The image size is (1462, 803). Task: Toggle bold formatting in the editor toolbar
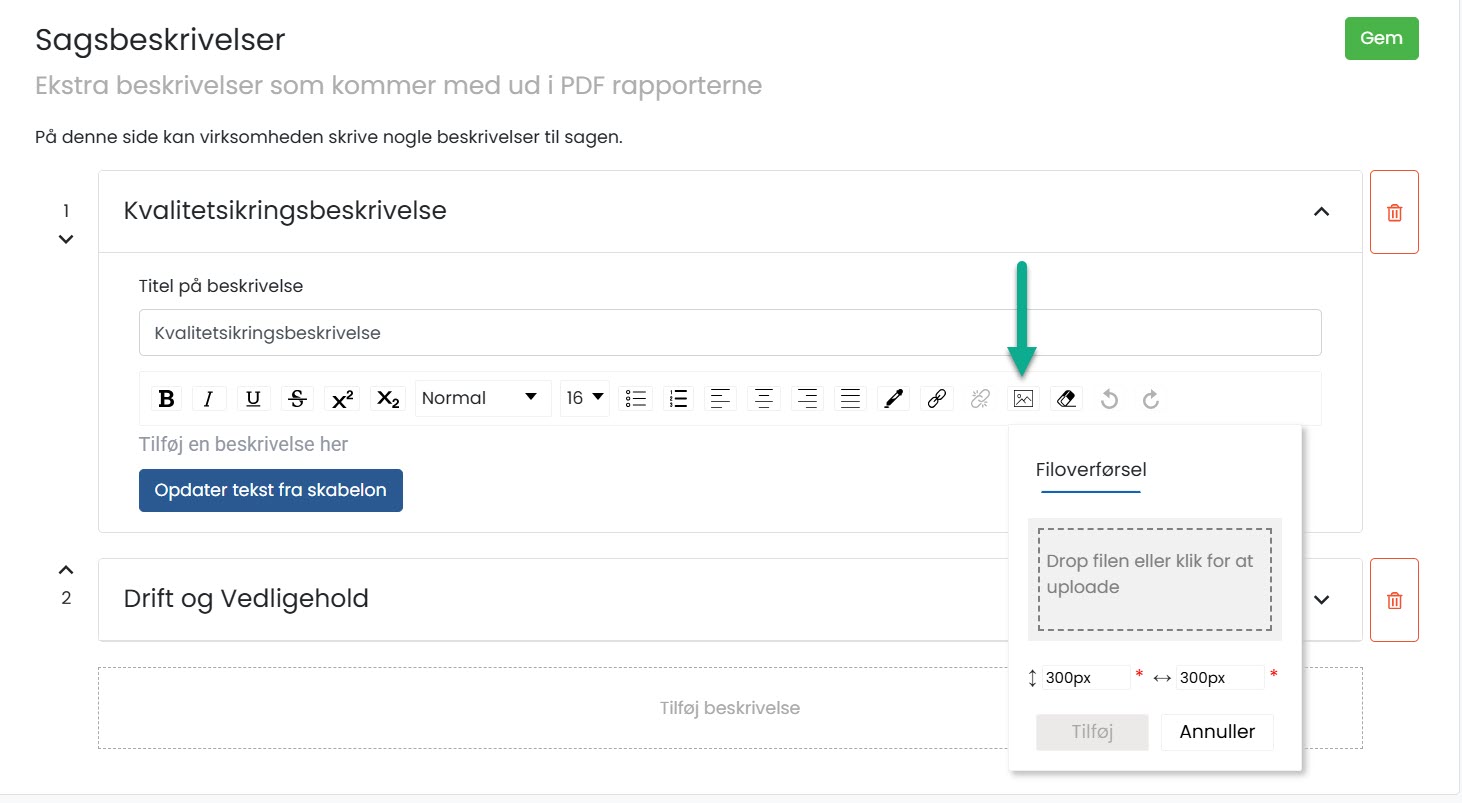click(x=167, y=399)
